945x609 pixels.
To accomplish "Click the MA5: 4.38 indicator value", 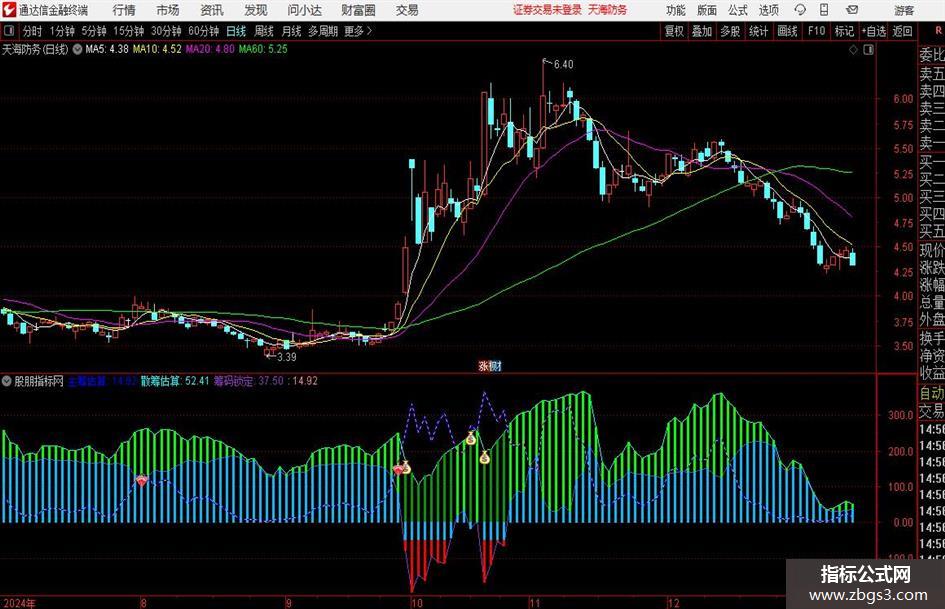I will 107,49.
